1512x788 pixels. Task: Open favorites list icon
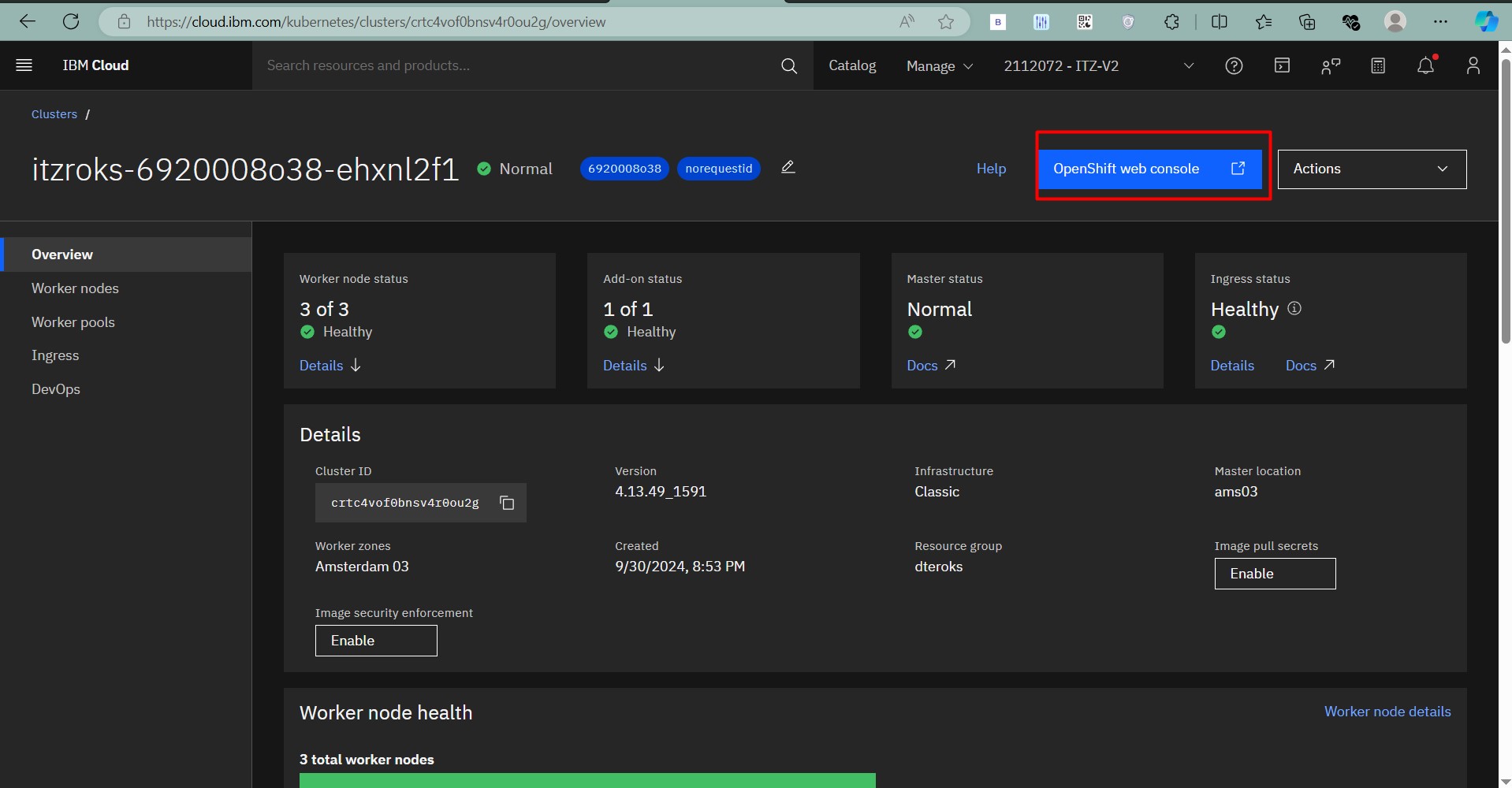point(1264,21)
